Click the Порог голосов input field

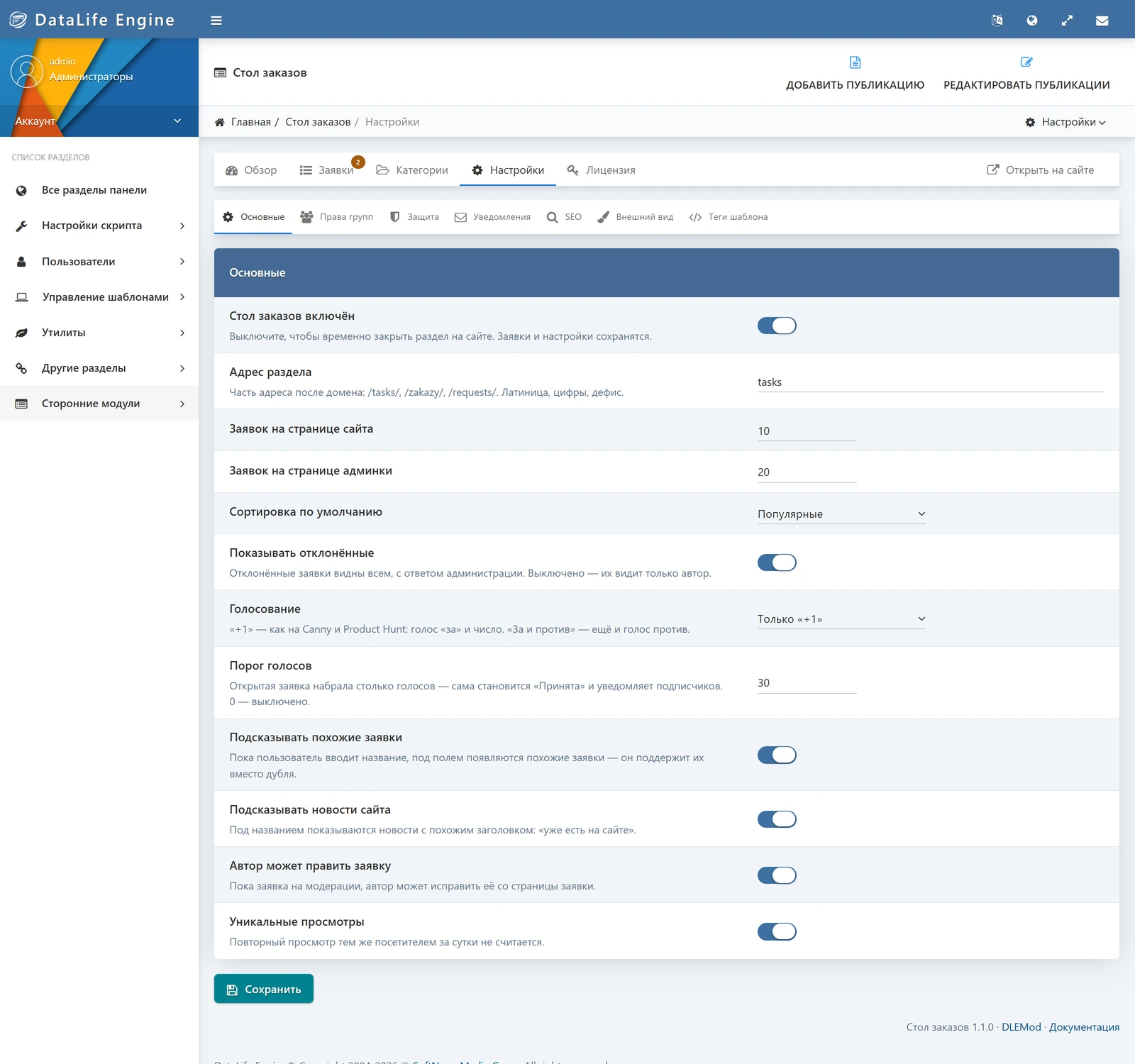click(807, 683)
